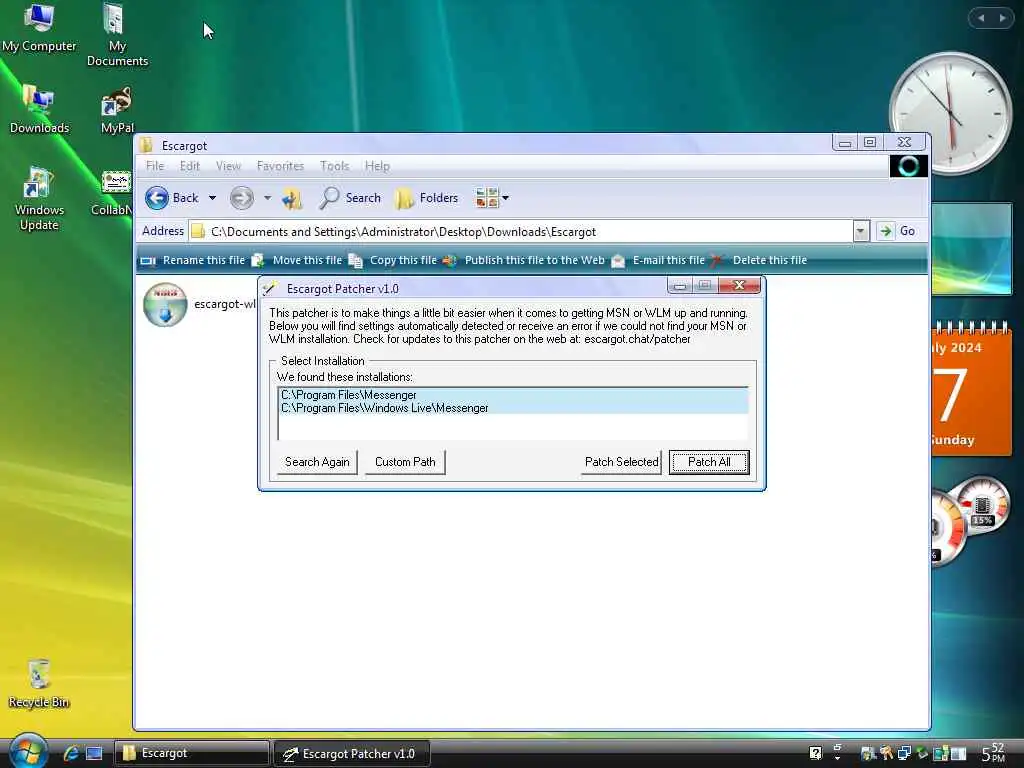The image size is (1024, 768).
Task: Open the Downloads desktop shortcut
Action: pyautogui.click(x=39, y=109)
